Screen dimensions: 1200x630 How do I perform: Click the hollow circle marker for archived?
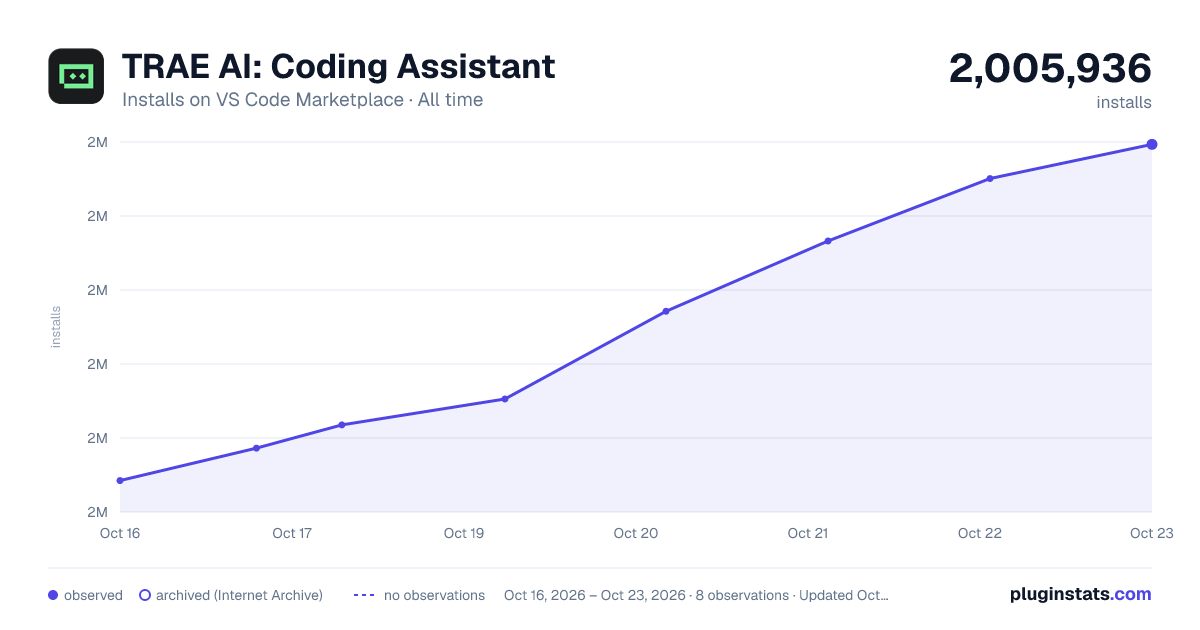tap(144, 595)
